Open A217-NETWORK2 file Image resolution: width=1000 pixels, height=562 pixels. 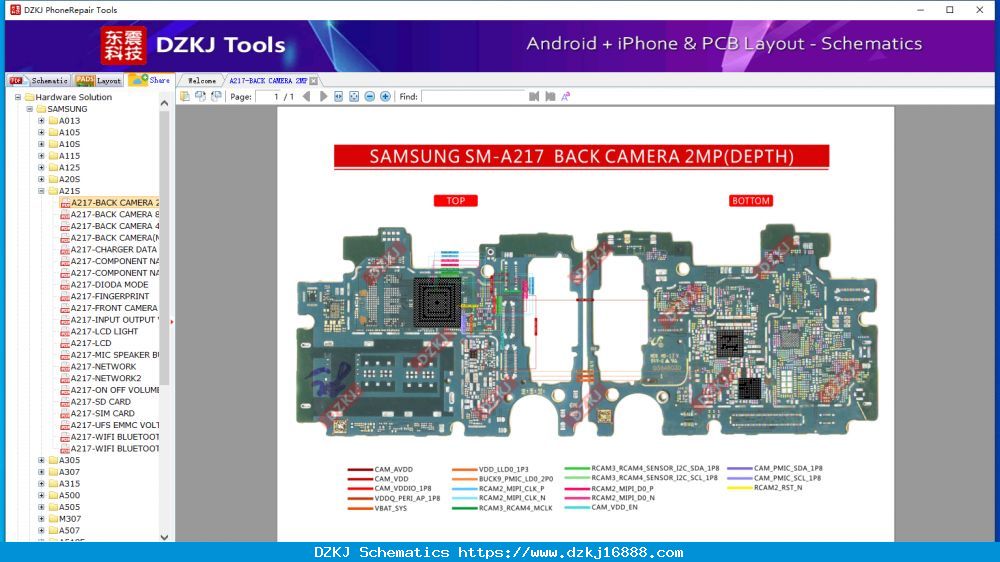tap(106, 378)
